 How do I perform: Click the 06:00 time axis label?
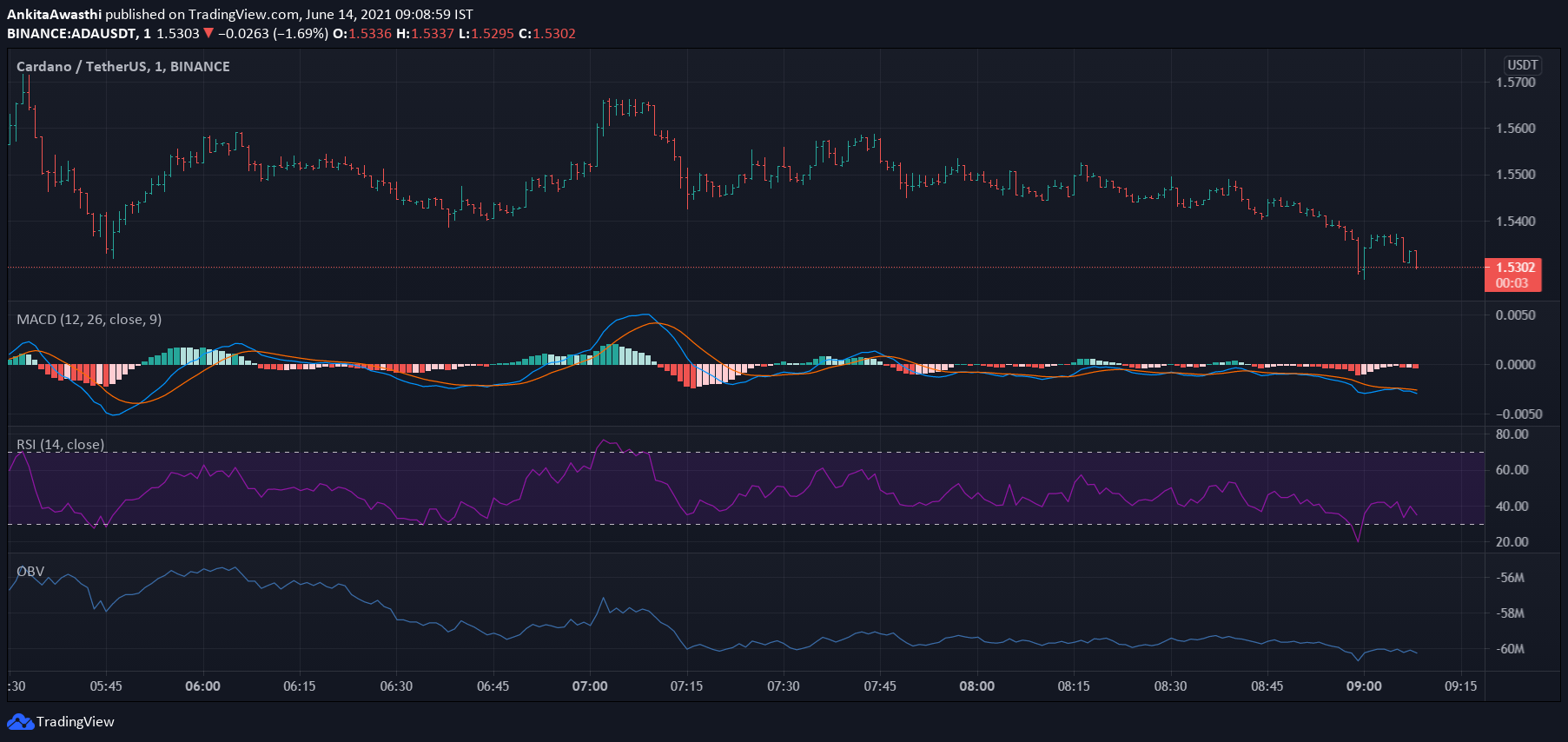click(x=203, y=686)
